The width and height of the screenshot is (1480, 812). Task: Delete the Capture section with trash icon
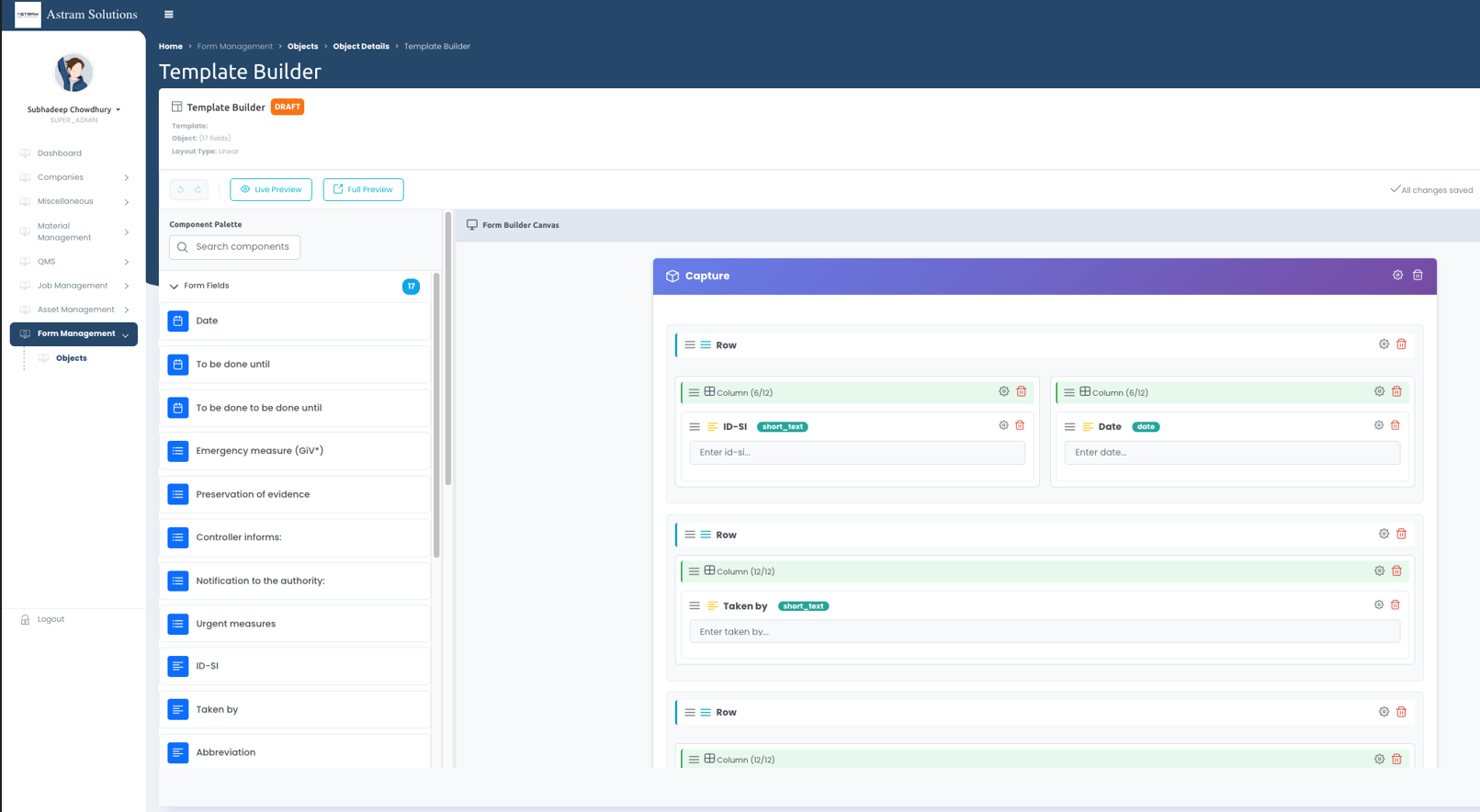coord(1418,276)
